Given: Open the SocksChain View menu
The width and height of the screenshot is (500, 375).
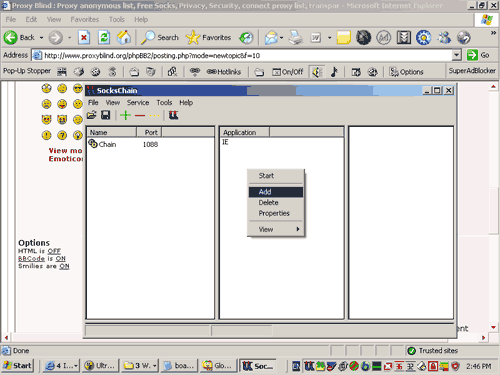Looking at the screenshot, I should tap(113, 102).
